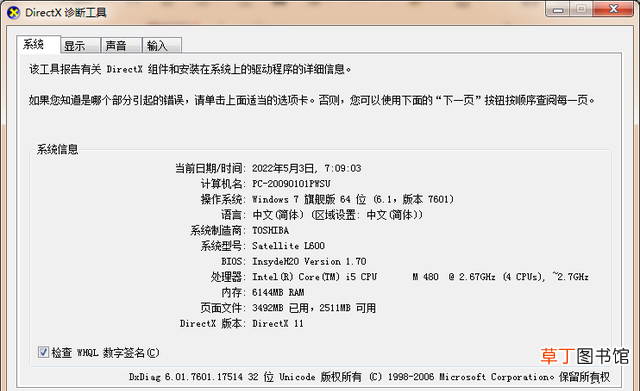This screenshot has height=391, width=640.
Task: Switch to the 输入 tab
Action: (x=162, y=46)
